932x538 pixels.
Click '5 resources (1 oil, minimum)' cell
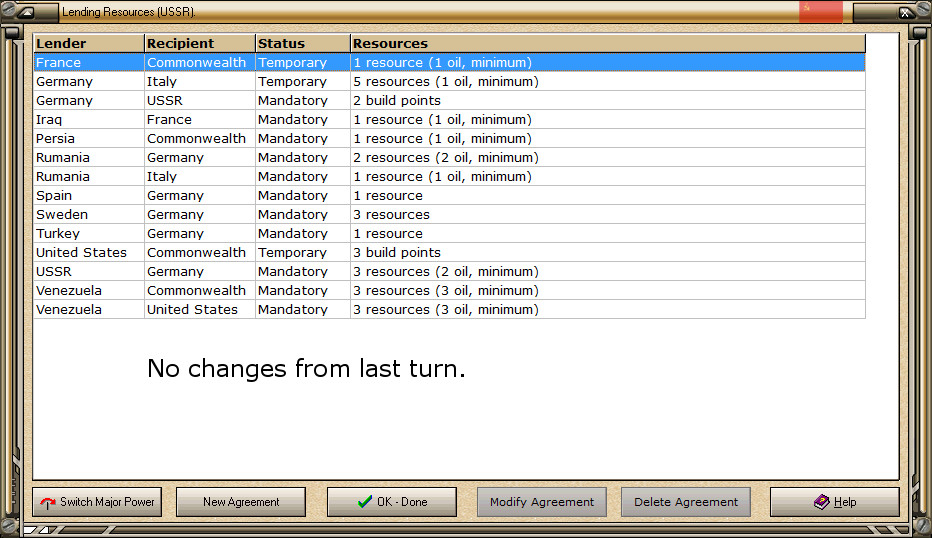pyautogui.click(x=608, y=81)
